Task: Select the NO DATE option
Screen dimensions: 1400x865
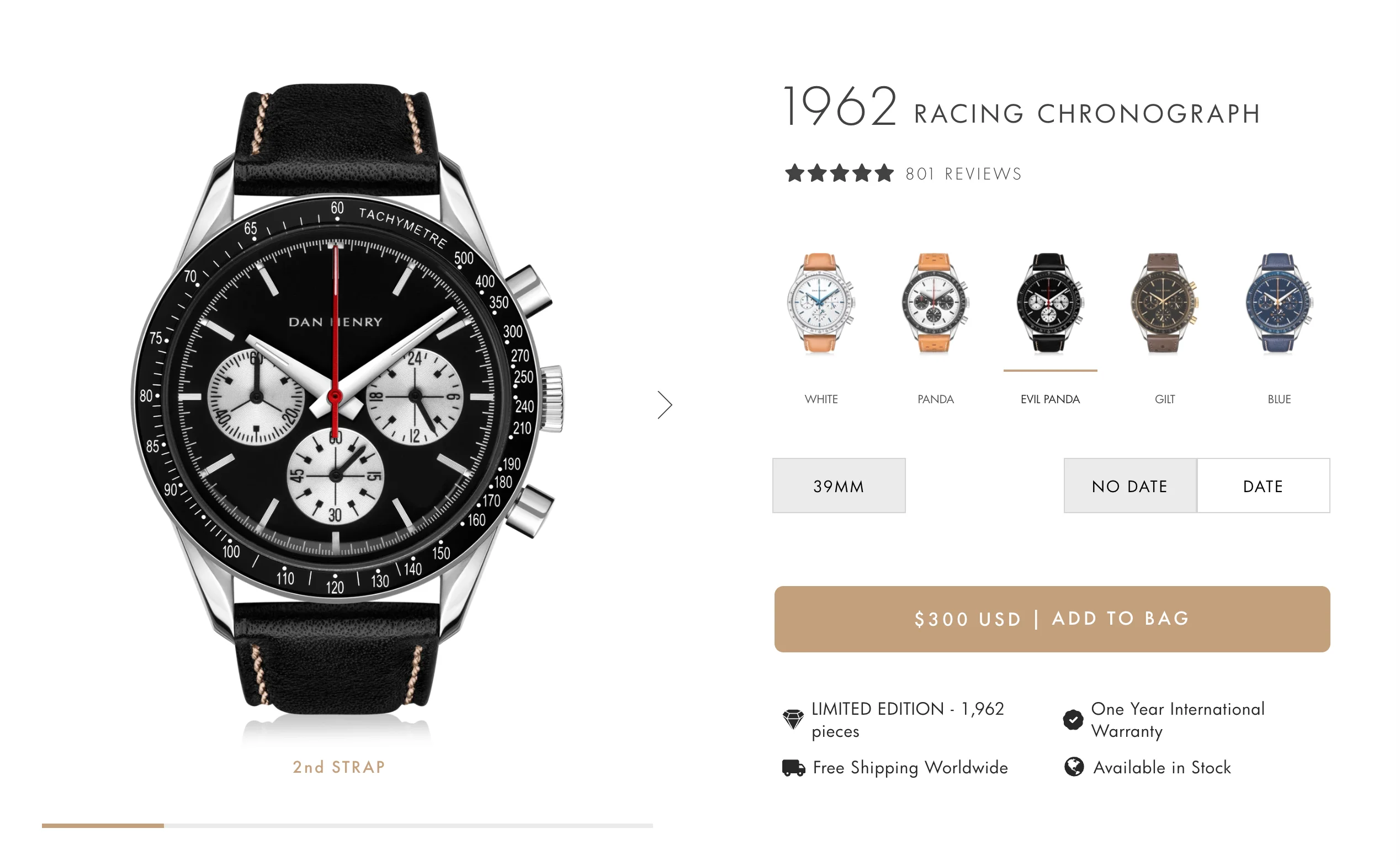Action: [1129, 486]
